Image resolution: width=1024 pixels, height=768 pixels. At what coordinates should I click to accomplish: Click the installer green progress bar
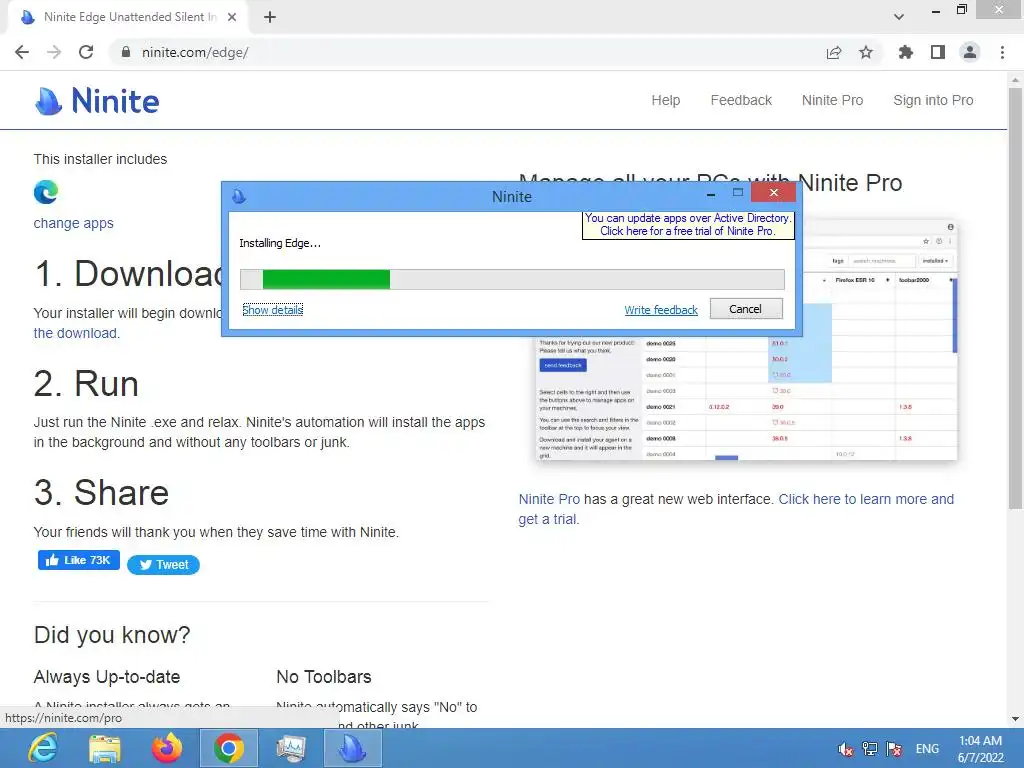[x=325, y=280]
